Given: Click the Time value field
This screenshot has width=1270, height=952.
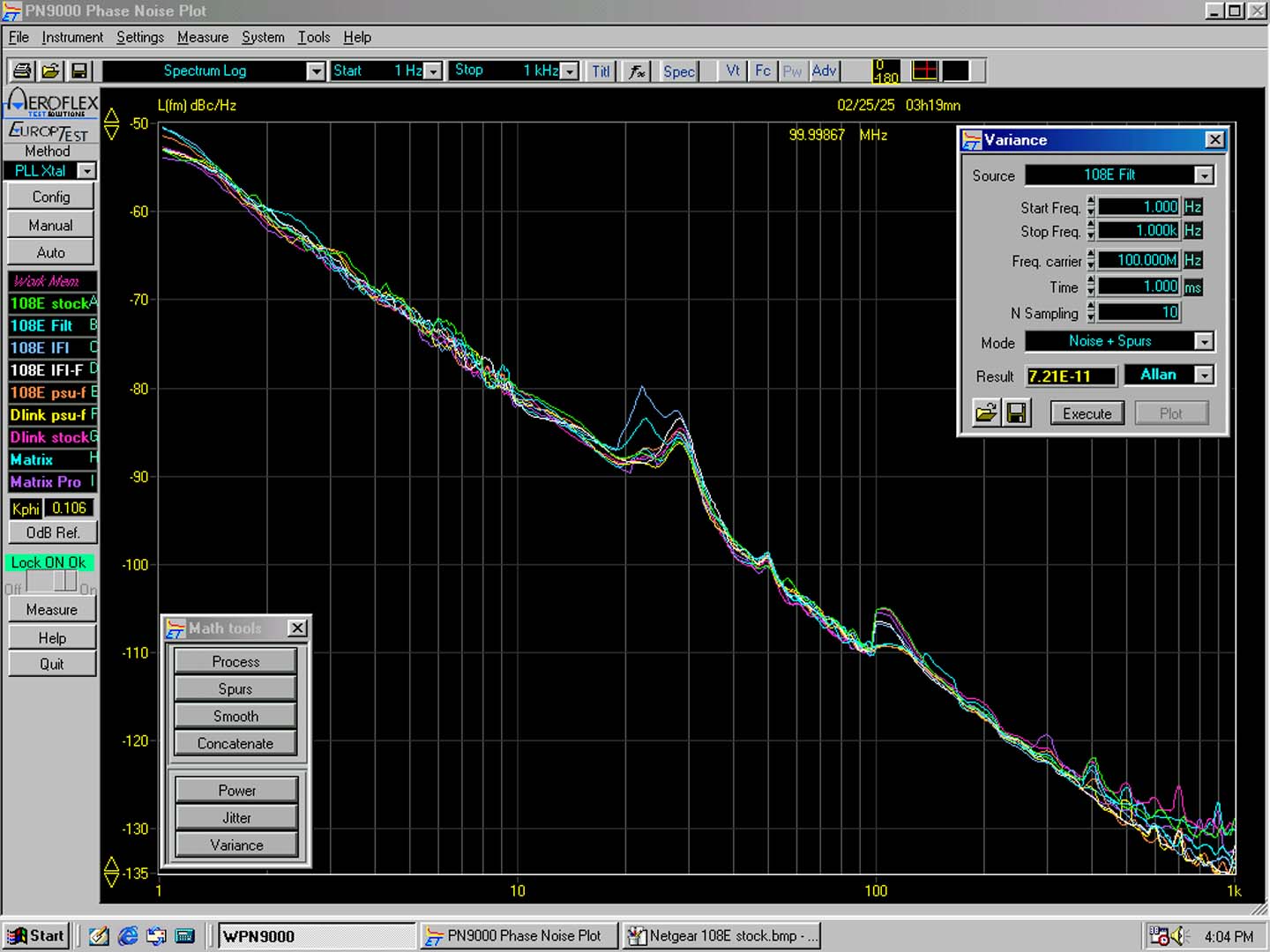Looking at the screenshot, I should coord(1139,286).
